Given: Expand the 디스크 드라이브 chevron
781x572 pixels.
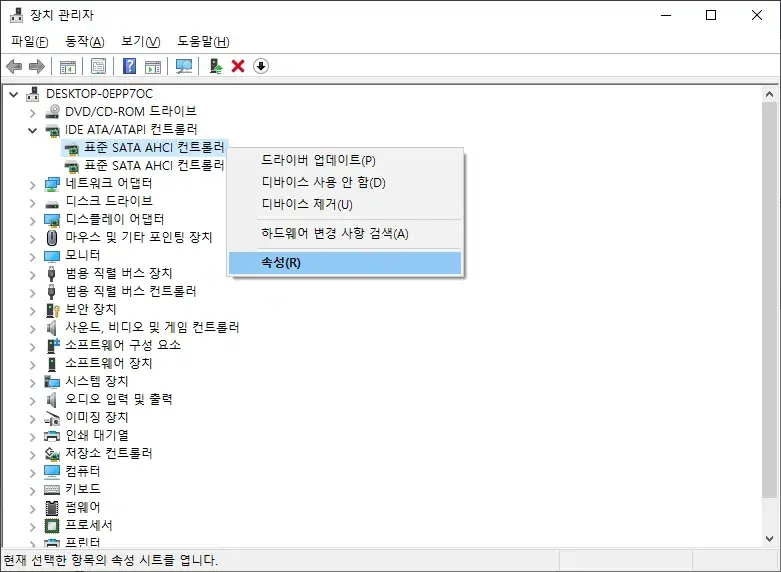Looking at the screenshot, I should tap(32, 202).
